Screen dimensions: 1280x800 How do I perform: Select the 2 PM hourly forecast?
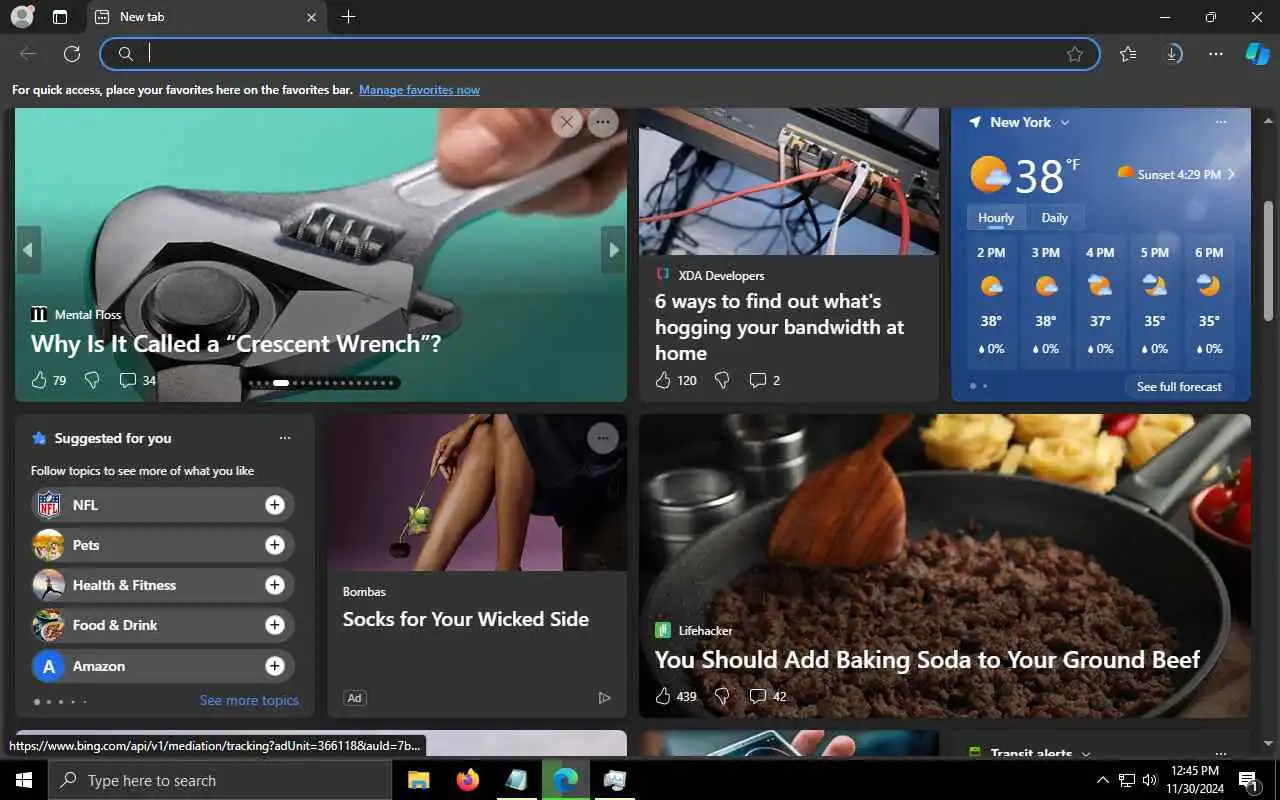[991, 300]
